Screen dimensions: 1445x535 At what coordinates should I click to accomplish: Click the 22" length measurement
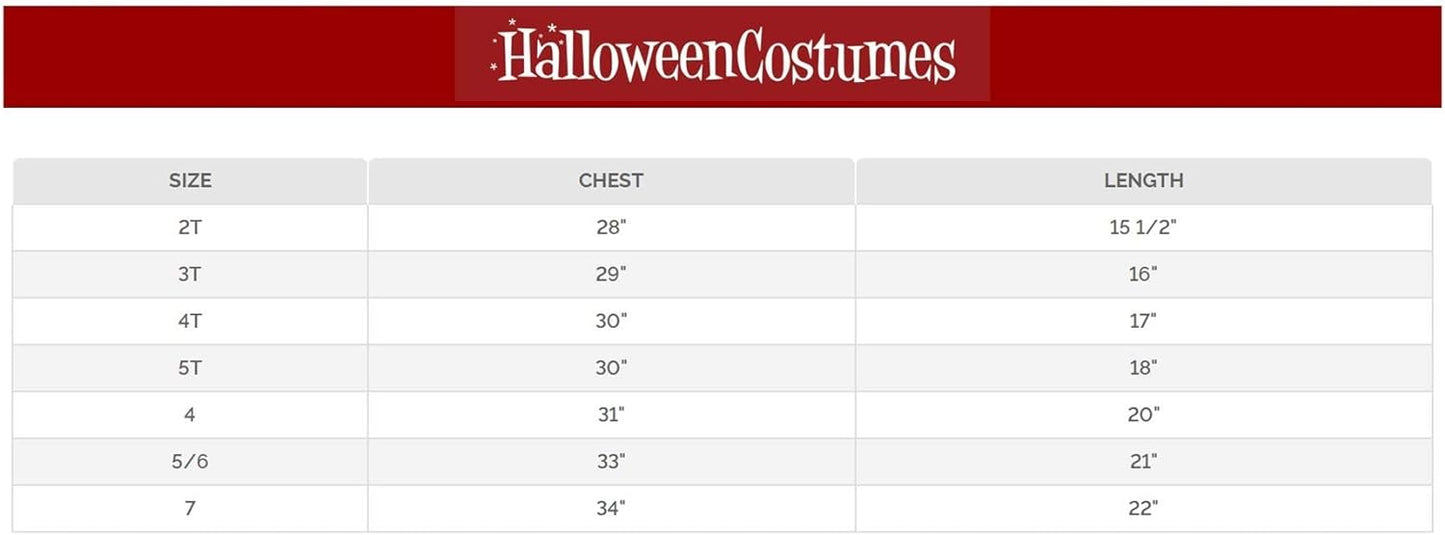1143,509
